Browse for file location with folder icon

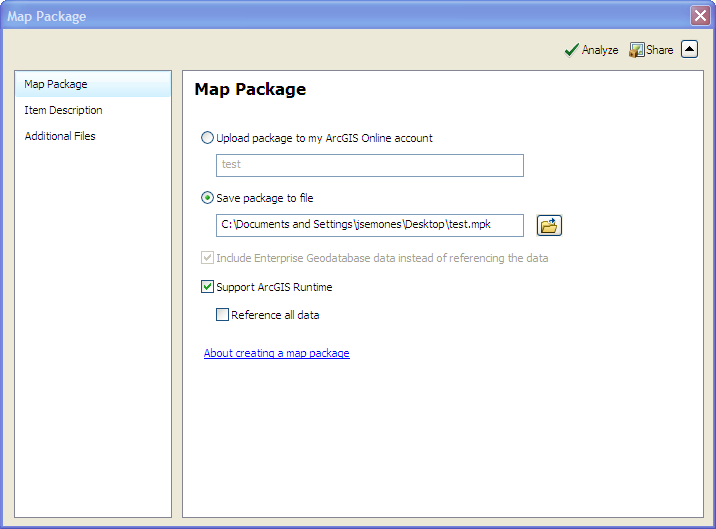point(549,226)
